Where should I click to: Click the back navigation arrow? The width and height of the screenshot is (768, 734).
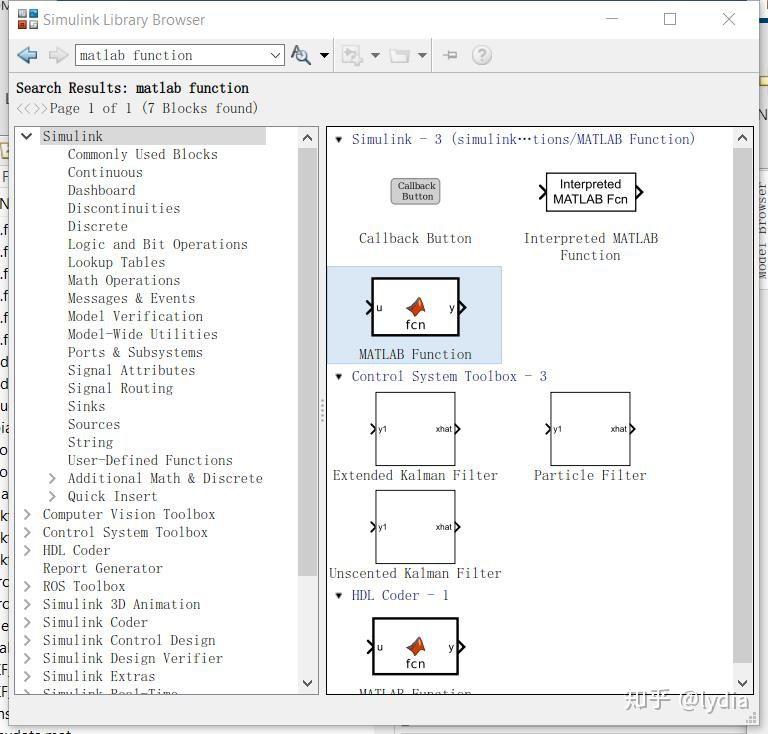click(x=27, y=55)
